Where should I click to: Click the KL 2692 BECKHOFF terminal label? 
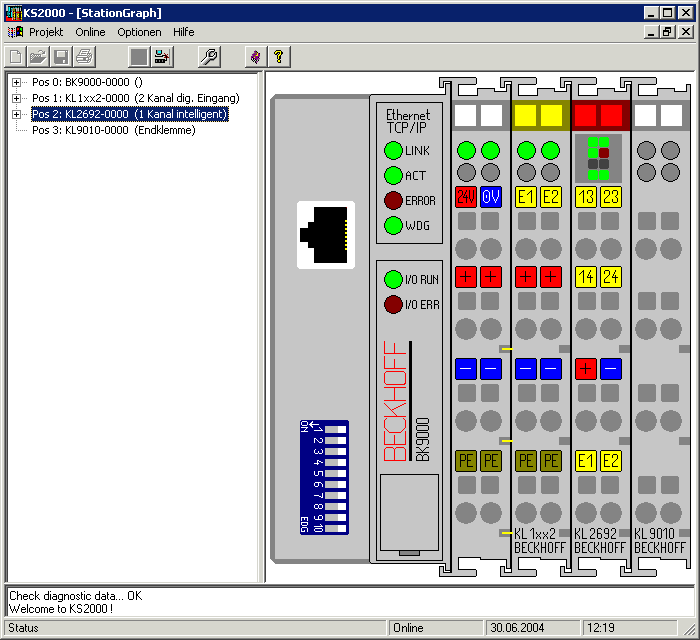point(600,540)
